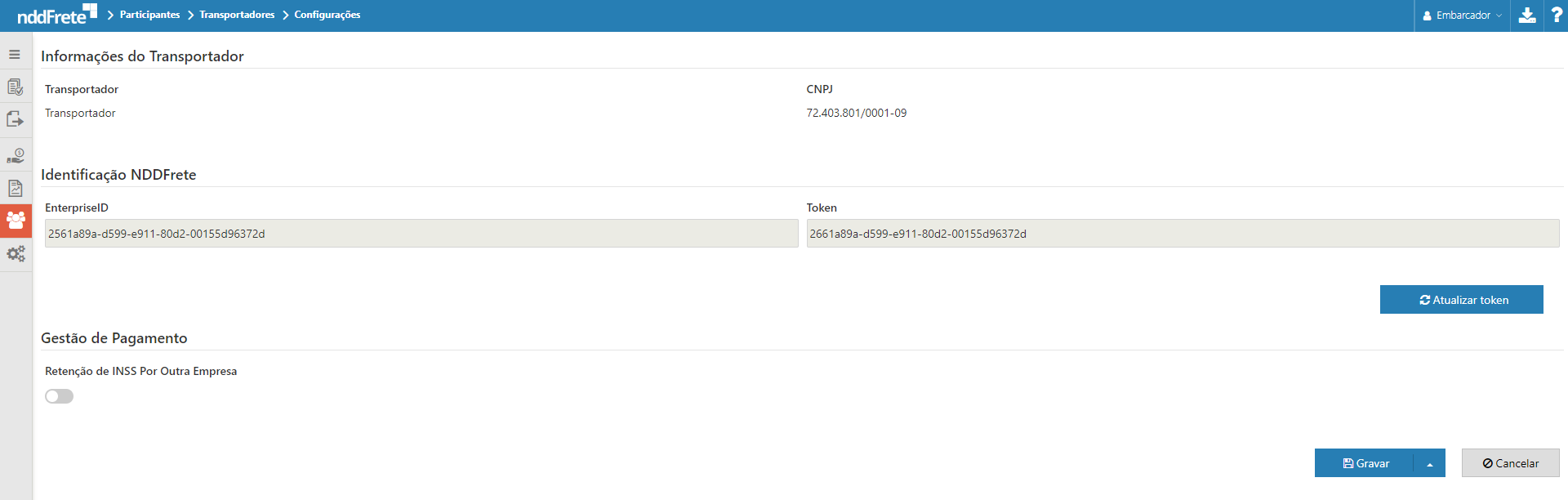Viewport: 1568px width, 500px height.
Task: Expand the Gravar options arrow
Action: pos(1429,463)
